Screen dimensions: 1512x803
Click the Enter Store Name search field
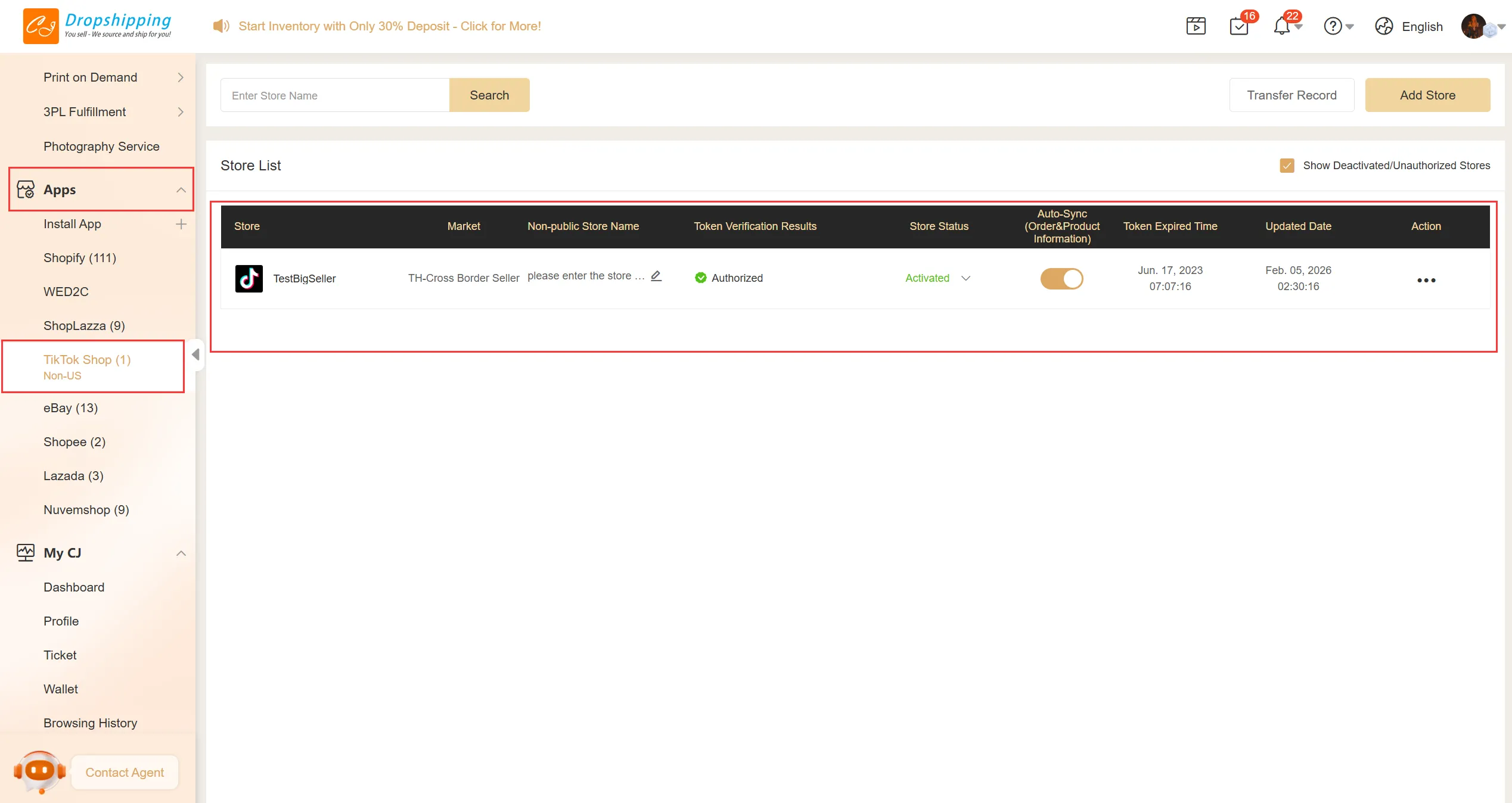coord(334,95)
